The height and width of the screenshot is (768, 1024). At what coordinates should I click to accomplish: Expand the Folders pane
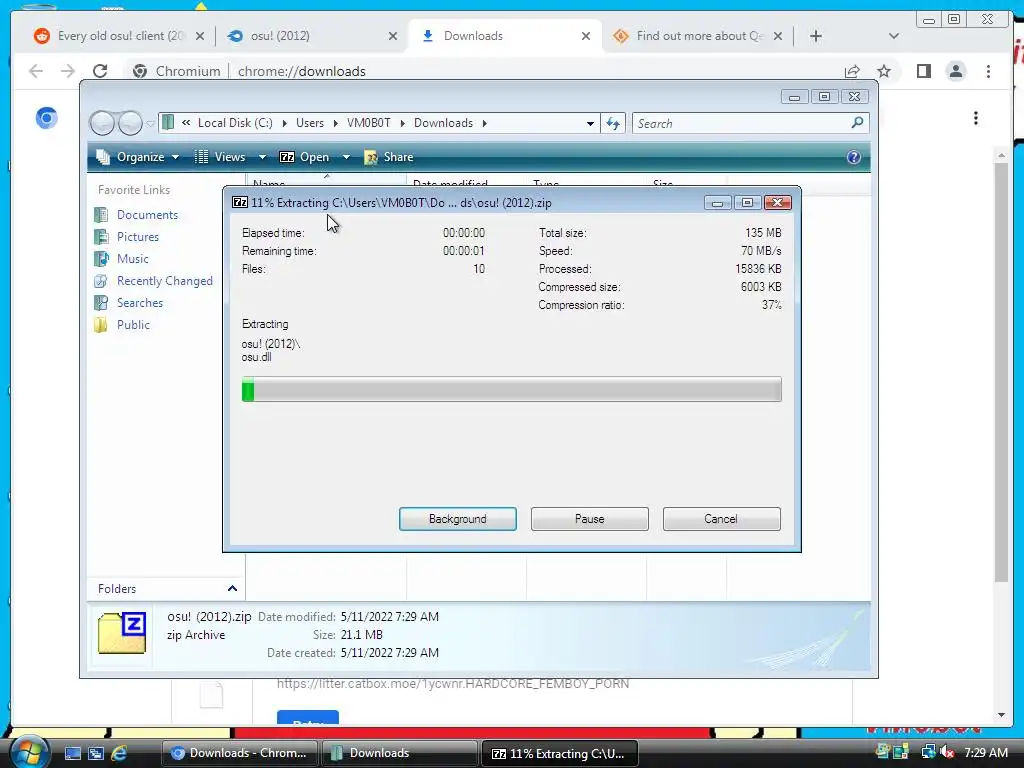(232, 588)
